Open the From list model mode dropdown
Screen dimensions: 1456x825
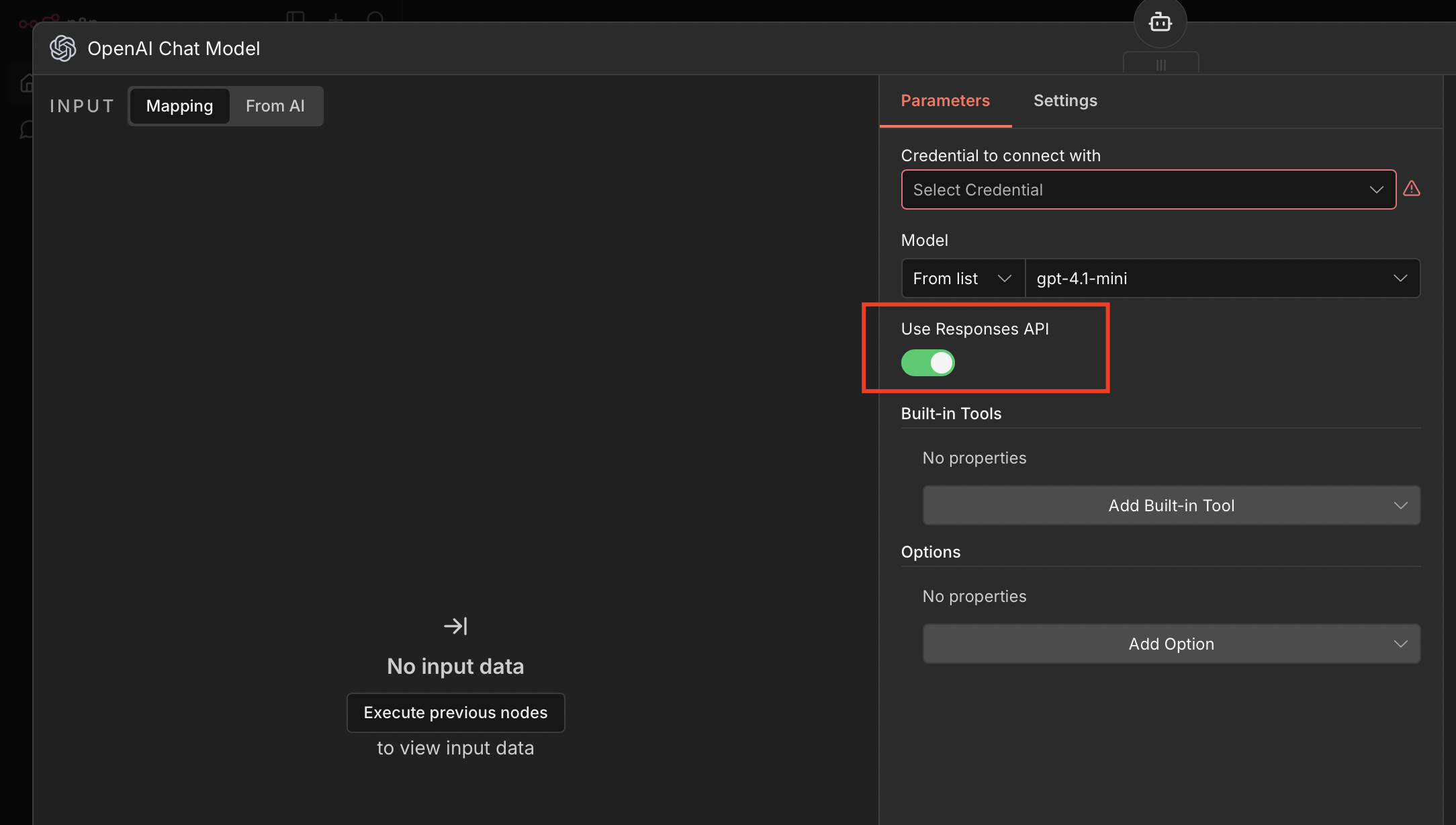pyautogui.click(x=962, y=278)
